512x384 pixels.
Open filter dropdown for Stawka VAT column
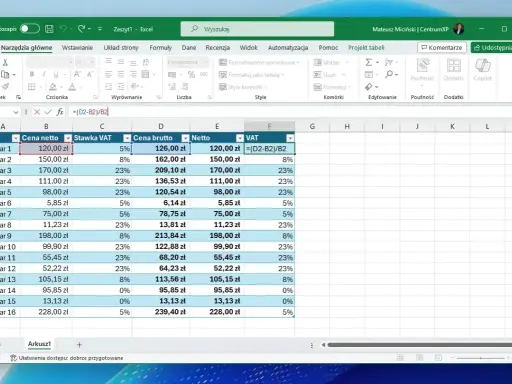(127, 138)
